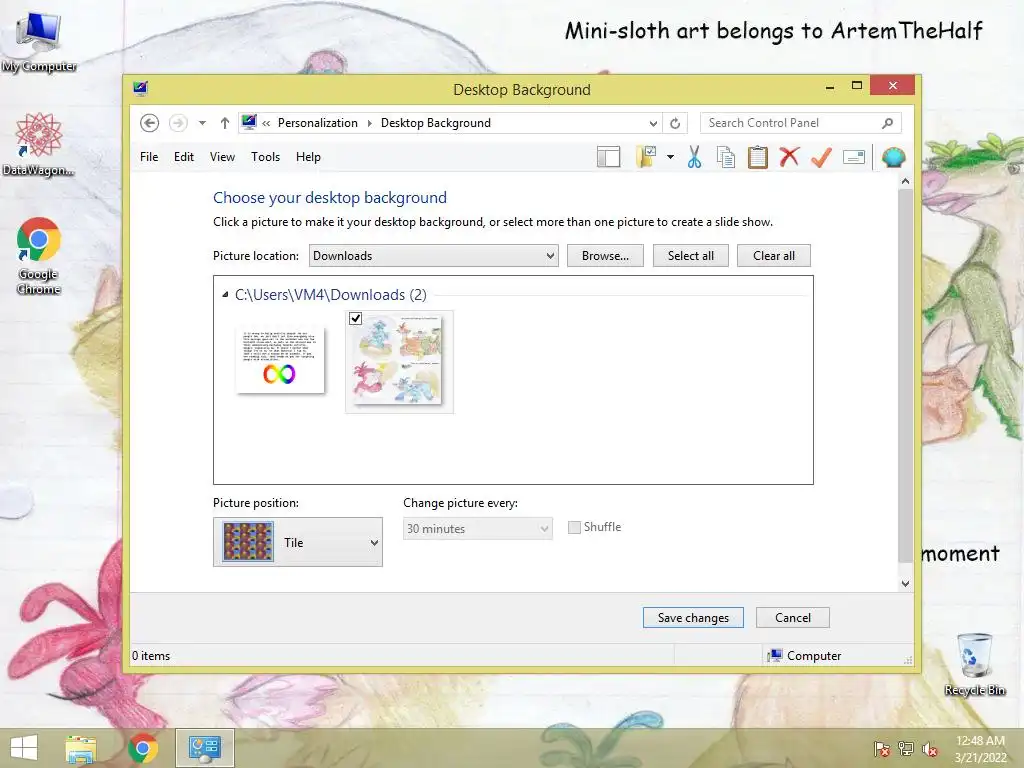Image resolution: width=1024 pixels, height=768 pixels.
Task: Click Personalization in the breadcrumb
Action: [x=318, y=123]
